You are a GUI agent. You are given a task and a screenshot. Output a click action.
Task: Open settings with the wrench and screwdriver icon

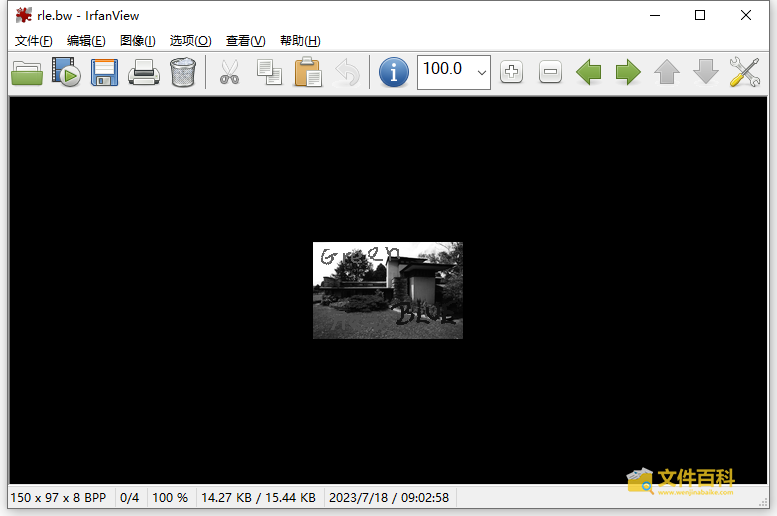[x=745, y=72]
